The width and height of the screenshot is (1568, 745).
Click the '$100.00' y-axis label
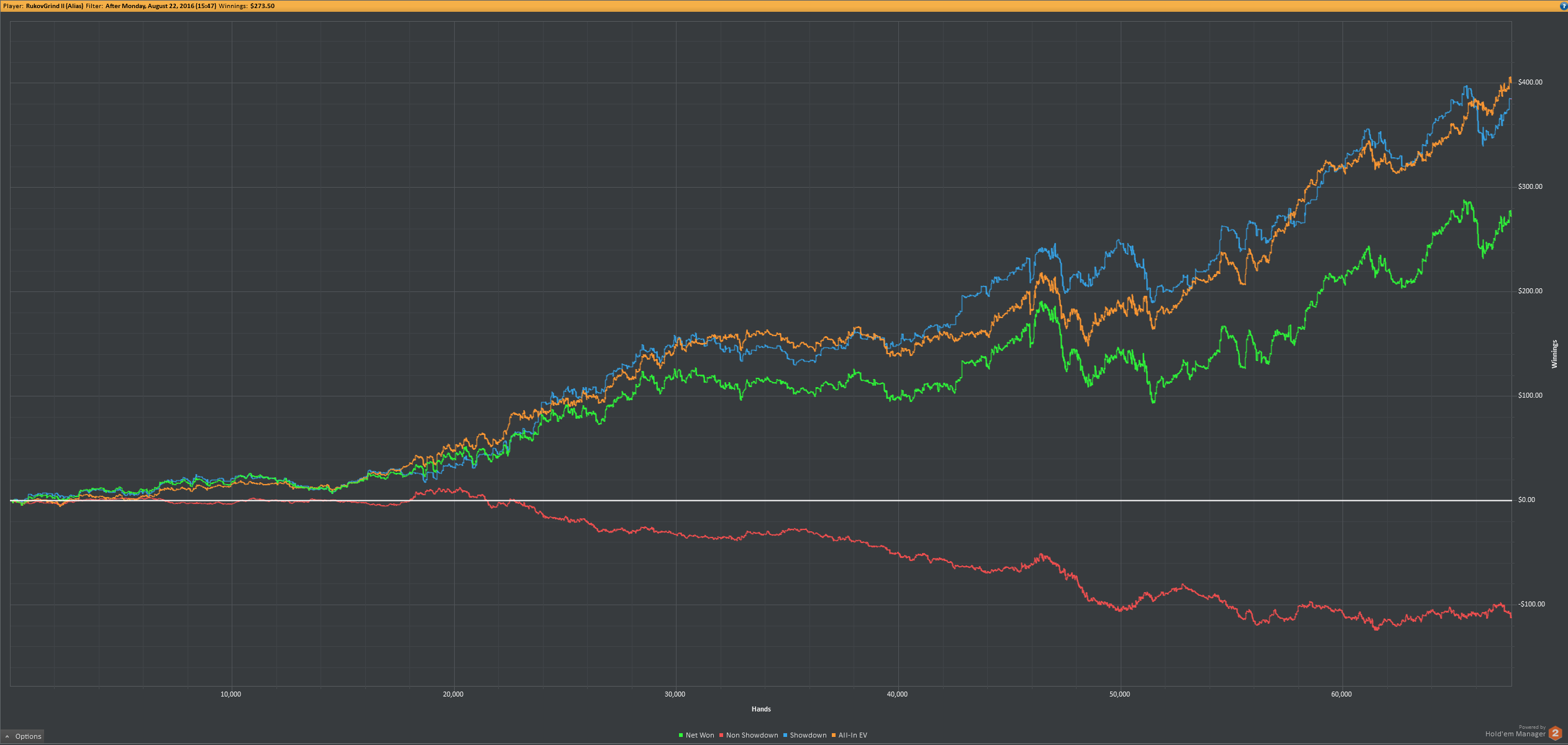click(x=1530, y=395)
